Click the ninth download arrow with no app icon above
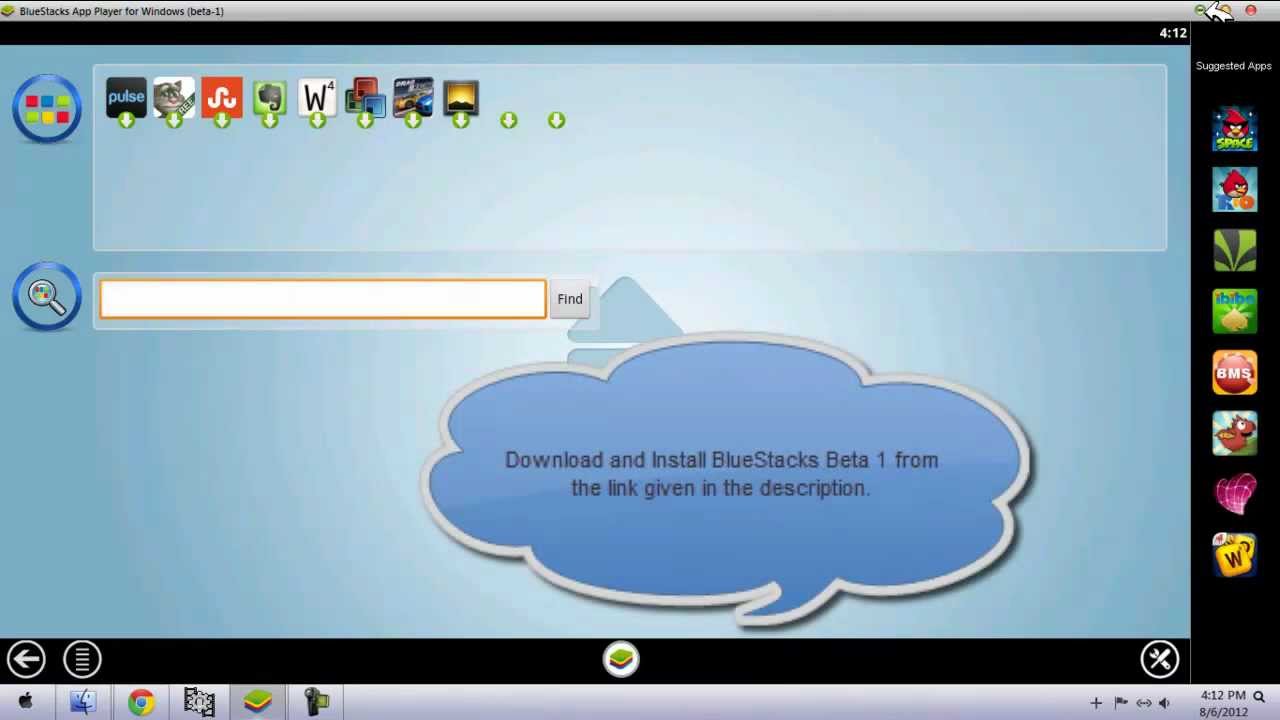The height and width of the screenshot is (720, 1280). pos(509,120)
